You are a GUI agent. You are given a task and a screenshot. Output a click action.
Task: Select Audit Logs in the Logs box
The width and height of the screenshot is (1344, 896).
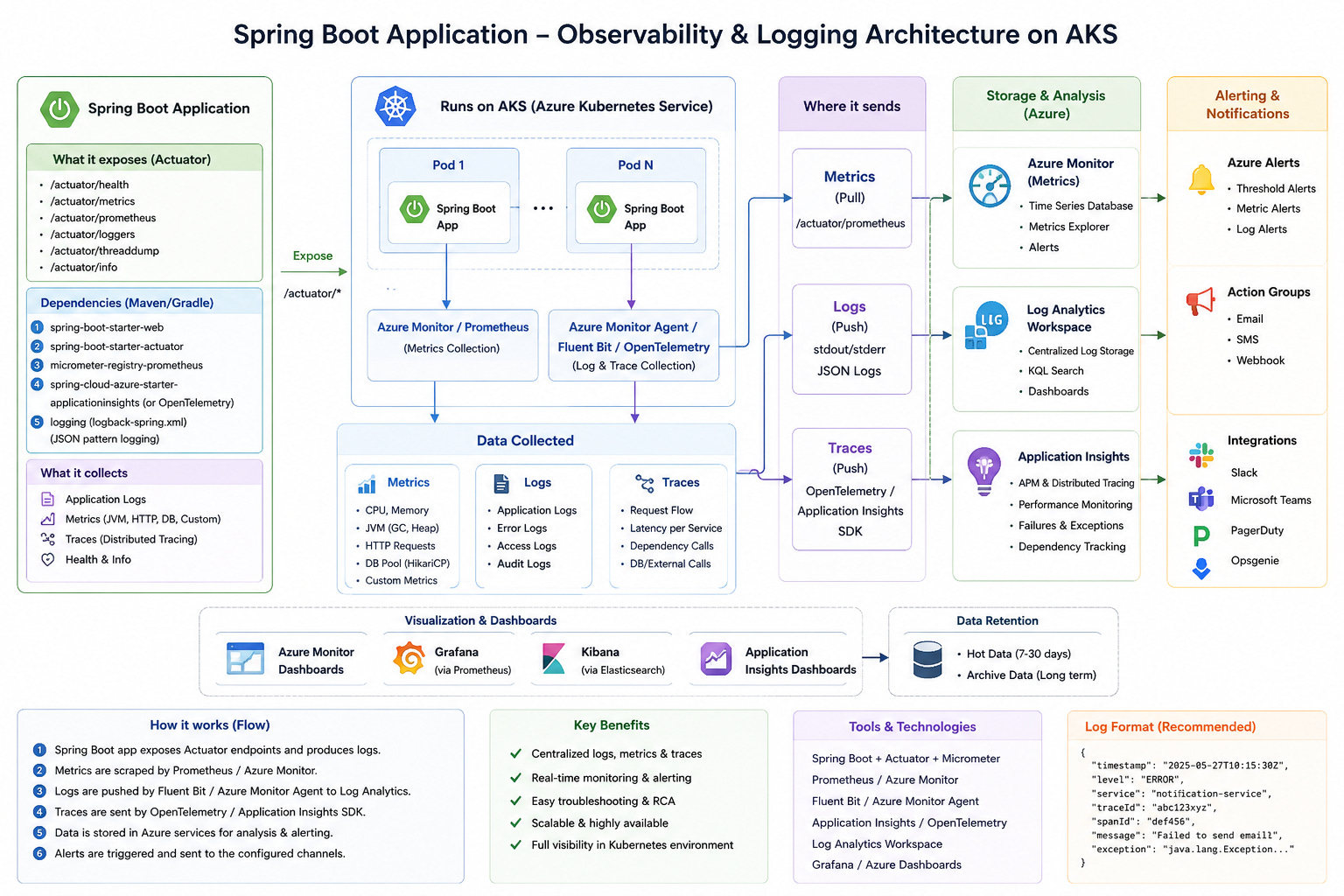coord(524,564)
